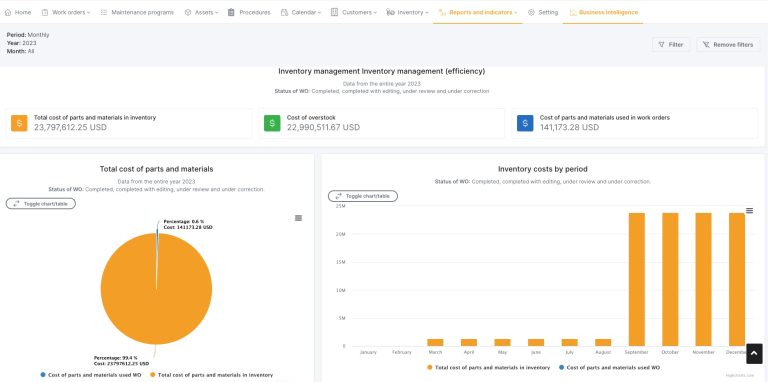
Task: Open the bar chart hamburger menu icon
Action: pyautogui.click(x=749, y=211)
